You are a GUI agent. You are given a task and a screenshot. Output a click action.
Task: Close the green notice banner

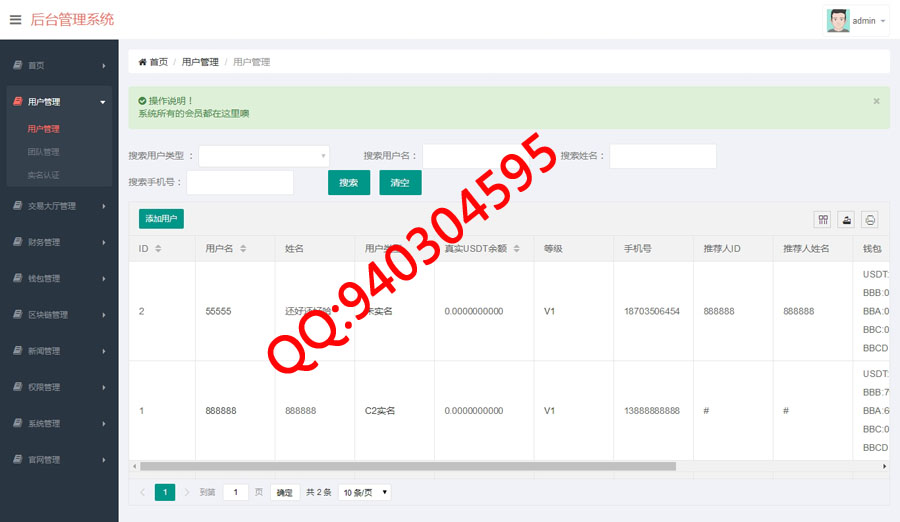tap(877, 101)
